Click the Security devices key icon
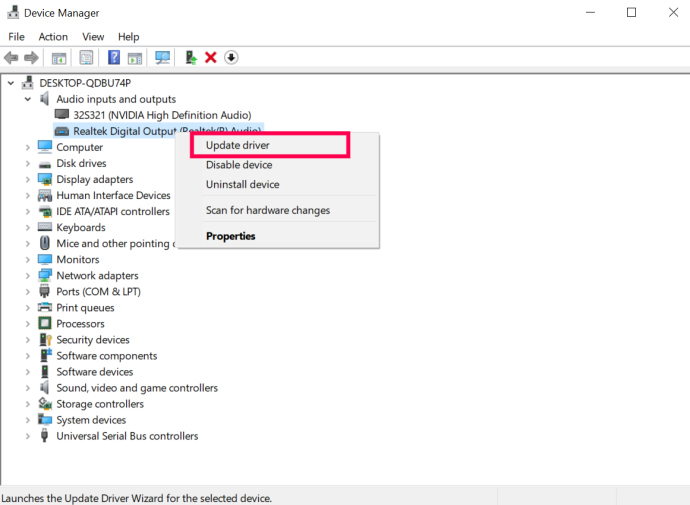Screen dimensions: 690x505 coord(45,339)
